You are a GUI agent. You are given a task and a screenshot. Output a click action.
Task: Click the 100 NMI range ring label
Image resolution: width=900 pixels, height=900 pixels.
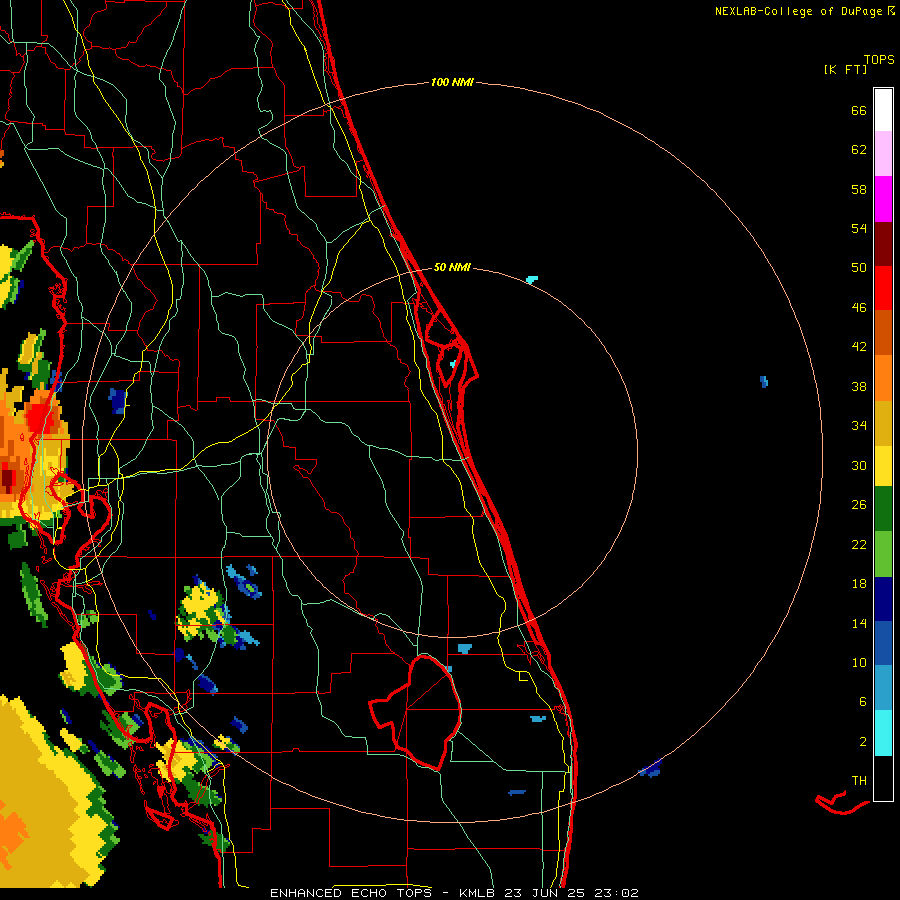tap(452, 82)
